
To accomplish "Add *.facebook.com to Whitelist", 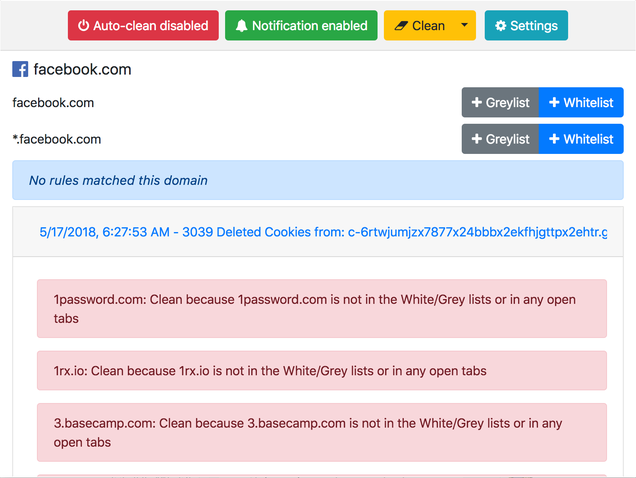I will coord(581,139).
